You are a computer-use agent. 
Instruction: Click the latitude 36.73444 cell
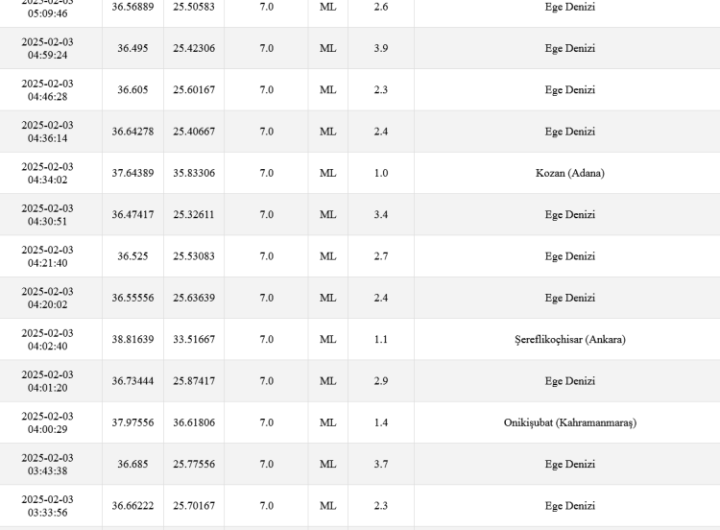(133, 381)
